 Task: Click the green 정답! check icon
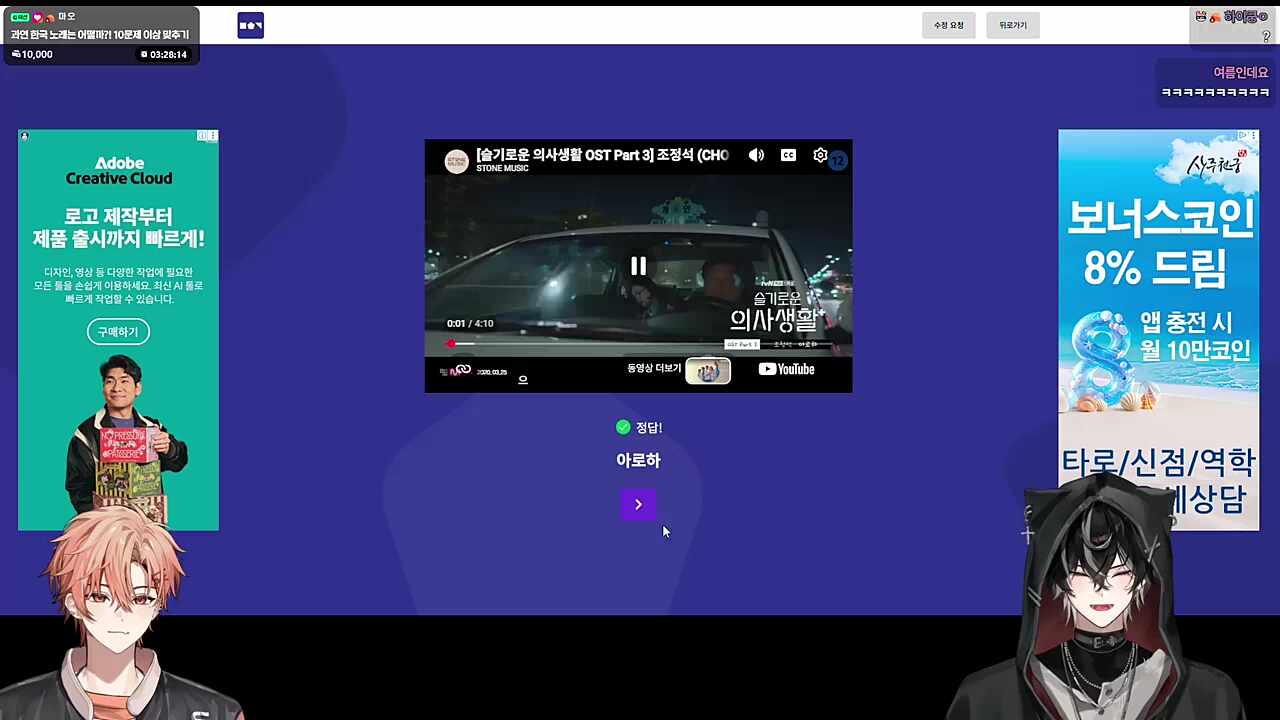click(623, 427)
